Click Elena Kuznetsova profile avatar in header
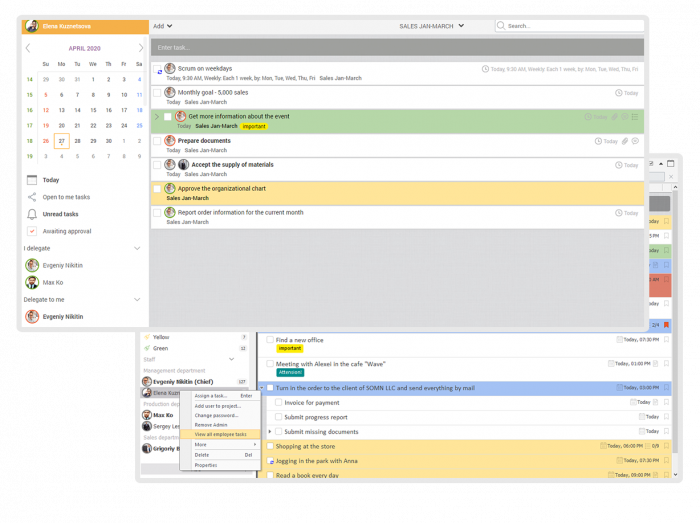The image size is (700, 523). coord(32,26)
